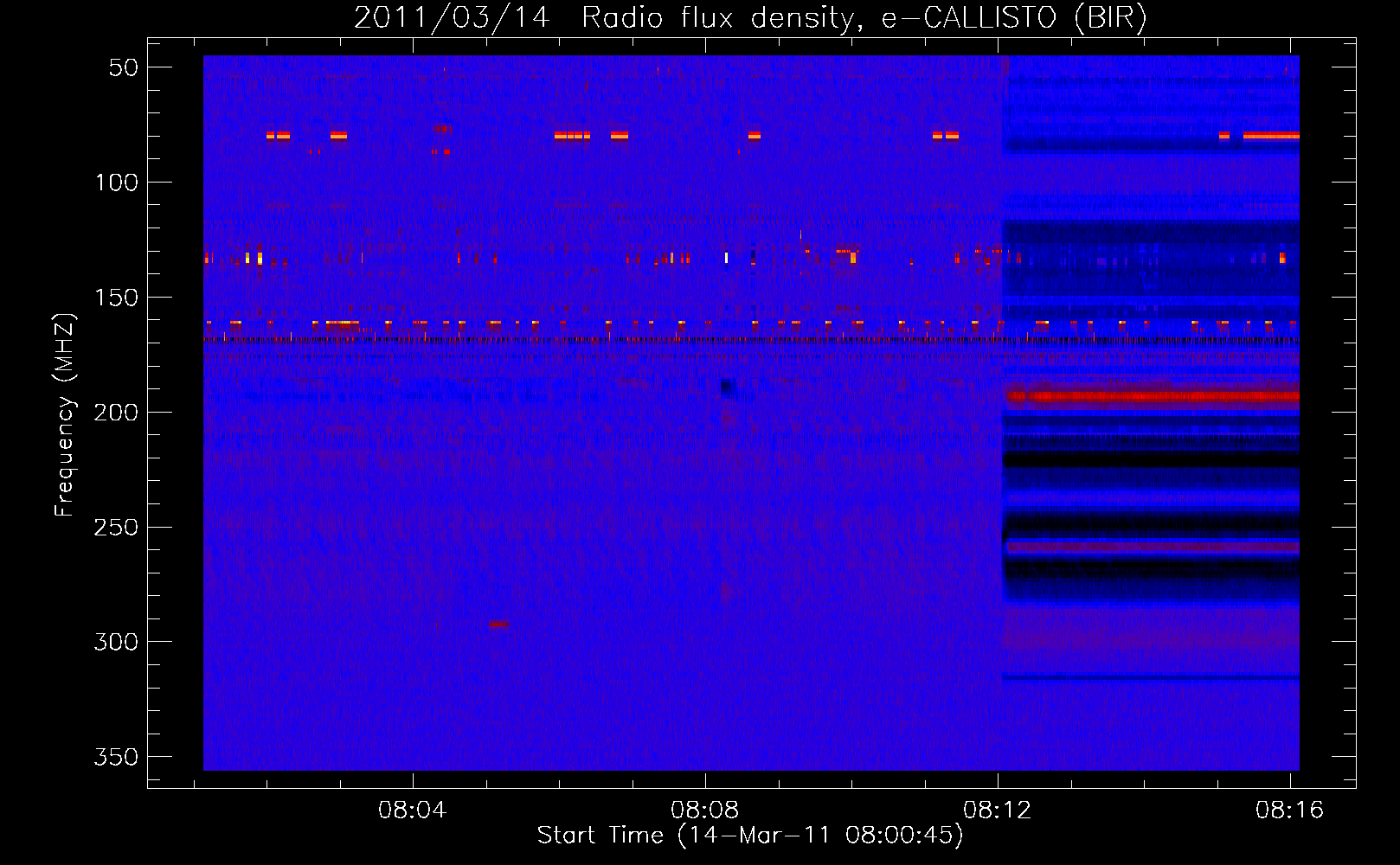Viewport: 1400px width, 865px height.
Task: Click the 200 frequency tick label
Action: coord(117,413)
